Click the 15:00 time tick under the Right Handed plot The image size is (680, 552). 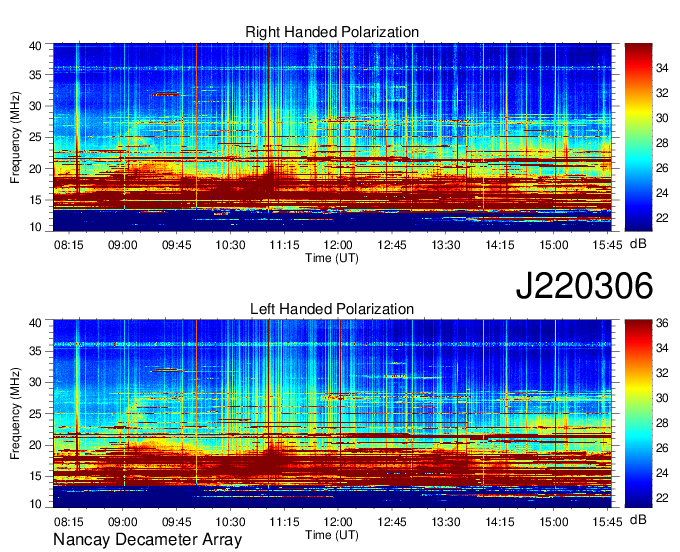click(x=554, y=245)
